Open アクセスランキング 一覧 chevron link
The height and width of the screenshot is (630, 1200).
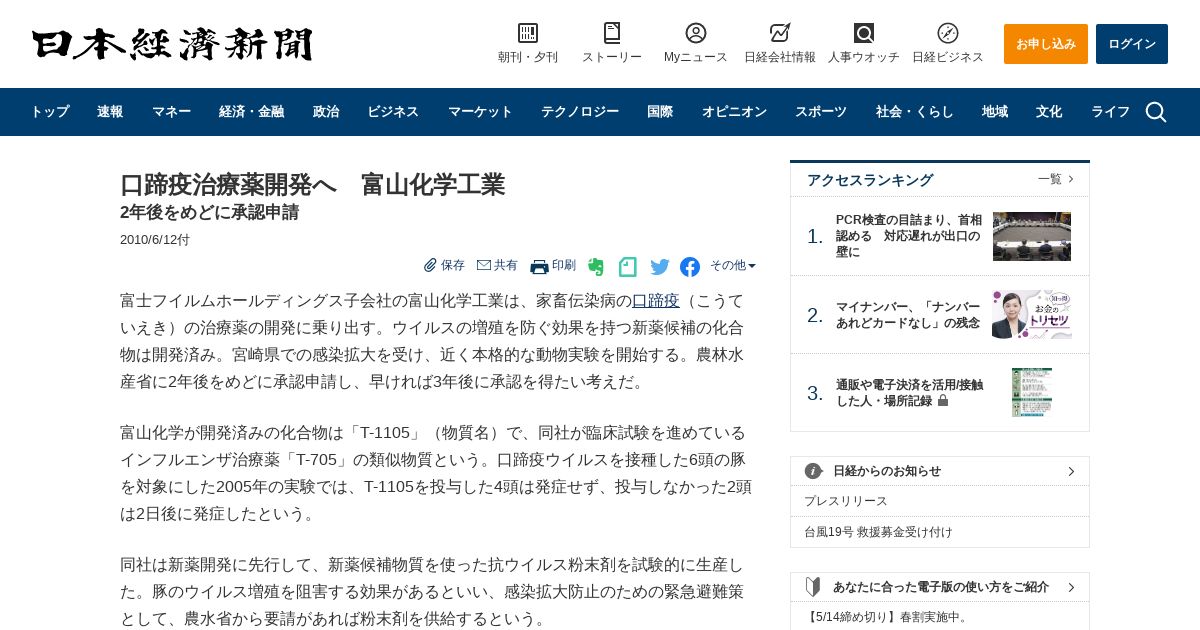(x=1056, y=179)
